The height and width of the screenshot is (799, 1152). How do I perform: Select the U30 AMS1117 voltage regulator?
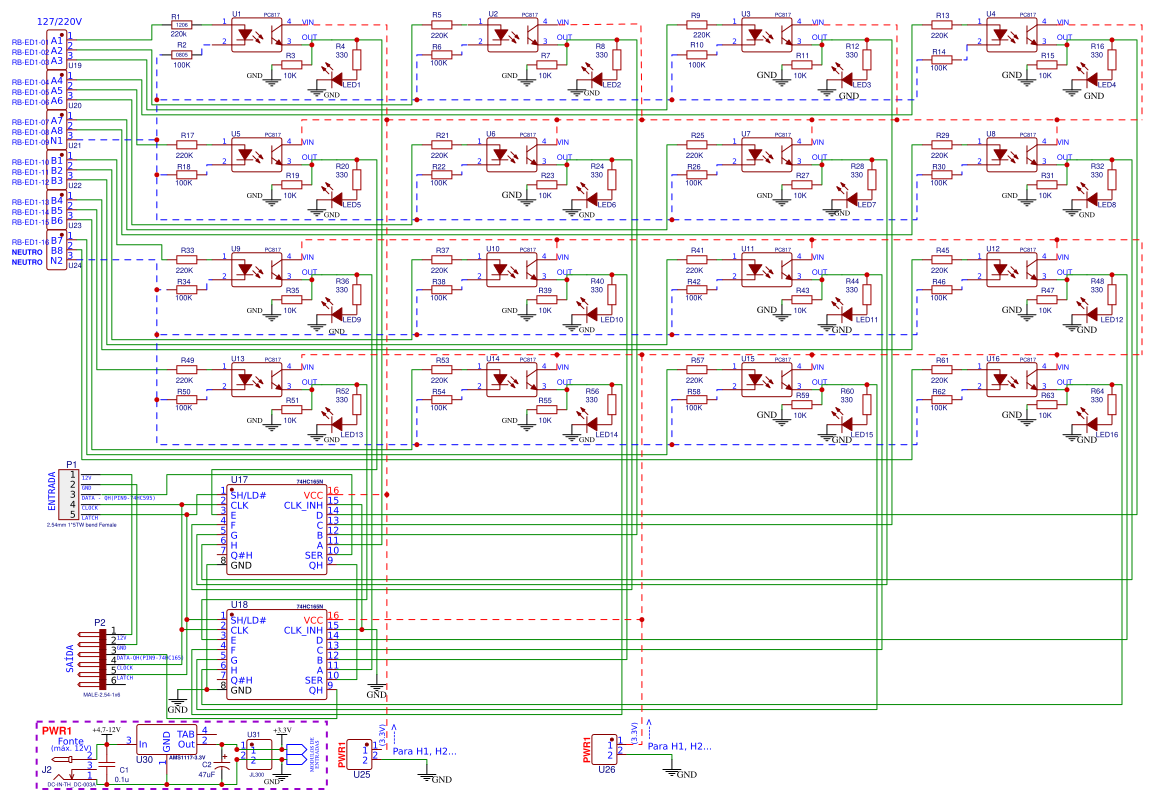pyautogui.click(x=167, y=742)
